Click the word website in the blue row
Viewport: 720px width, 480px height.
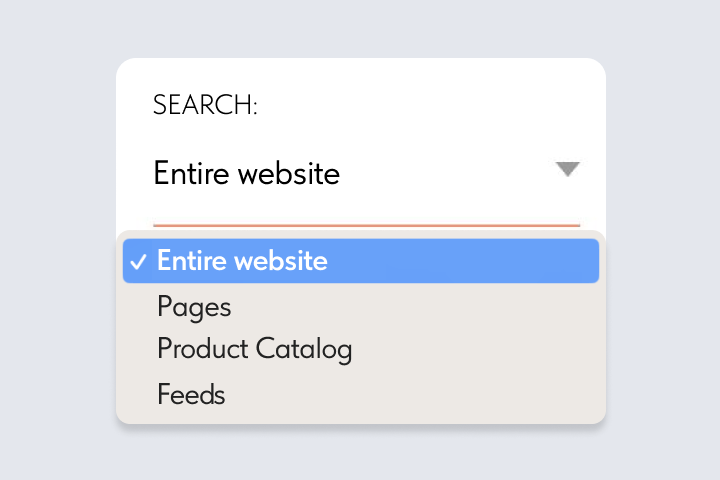click(281, 261)
